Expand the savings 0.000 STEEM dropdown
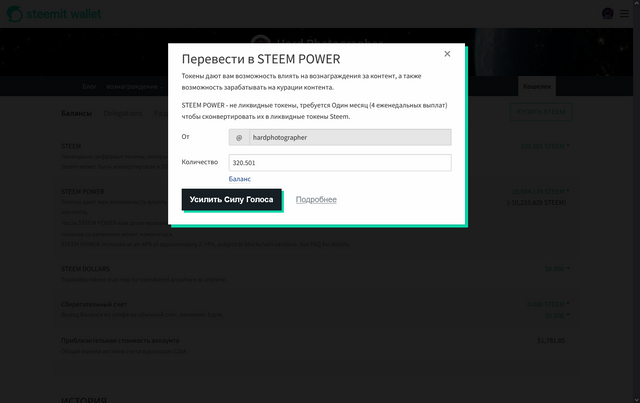The height and width of the screenshot is (403, 640). click(548, 304)
